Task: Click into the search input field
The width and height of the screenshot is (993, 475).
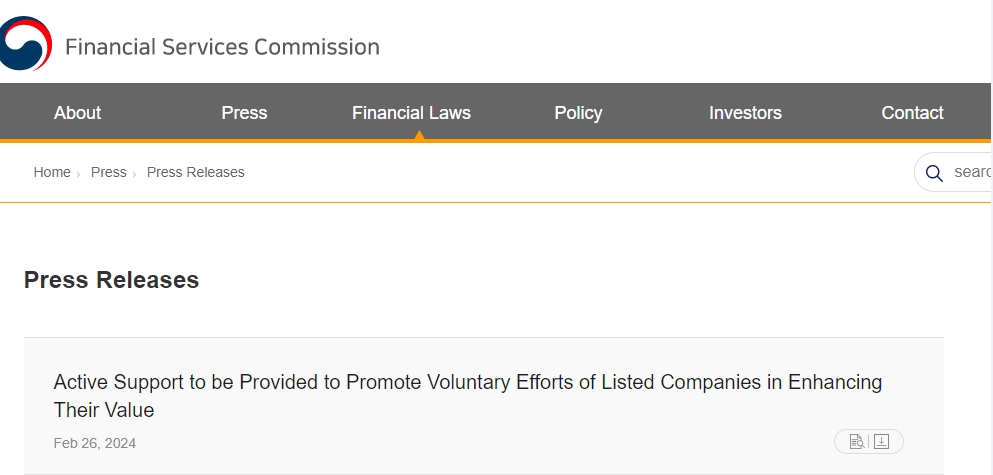Action: pyautogui.click(x=971, y=172)
